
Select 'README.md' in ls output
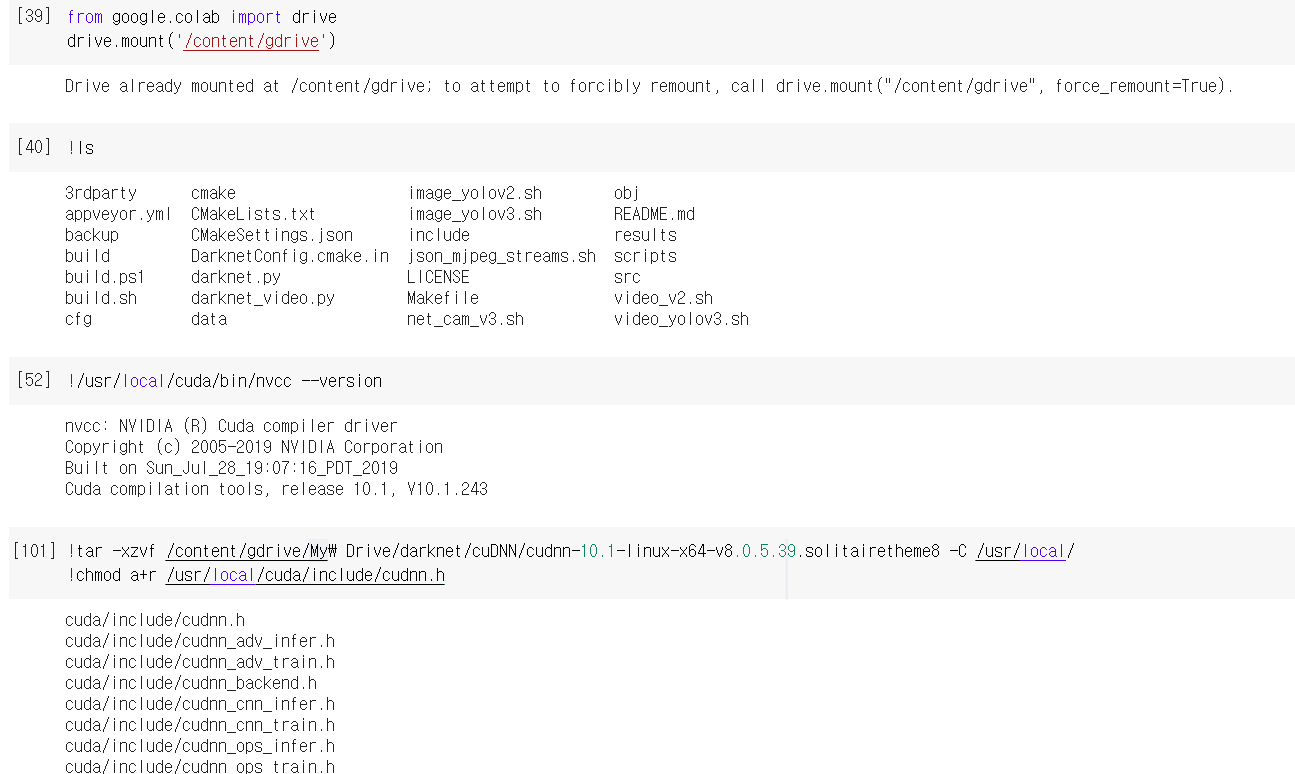point(654,214)
